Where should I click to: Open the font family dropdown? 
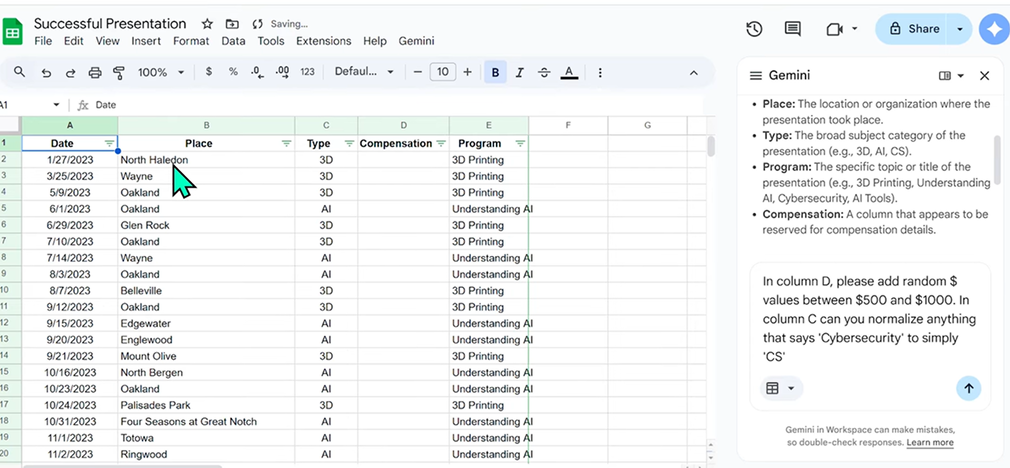coord(364,72)
